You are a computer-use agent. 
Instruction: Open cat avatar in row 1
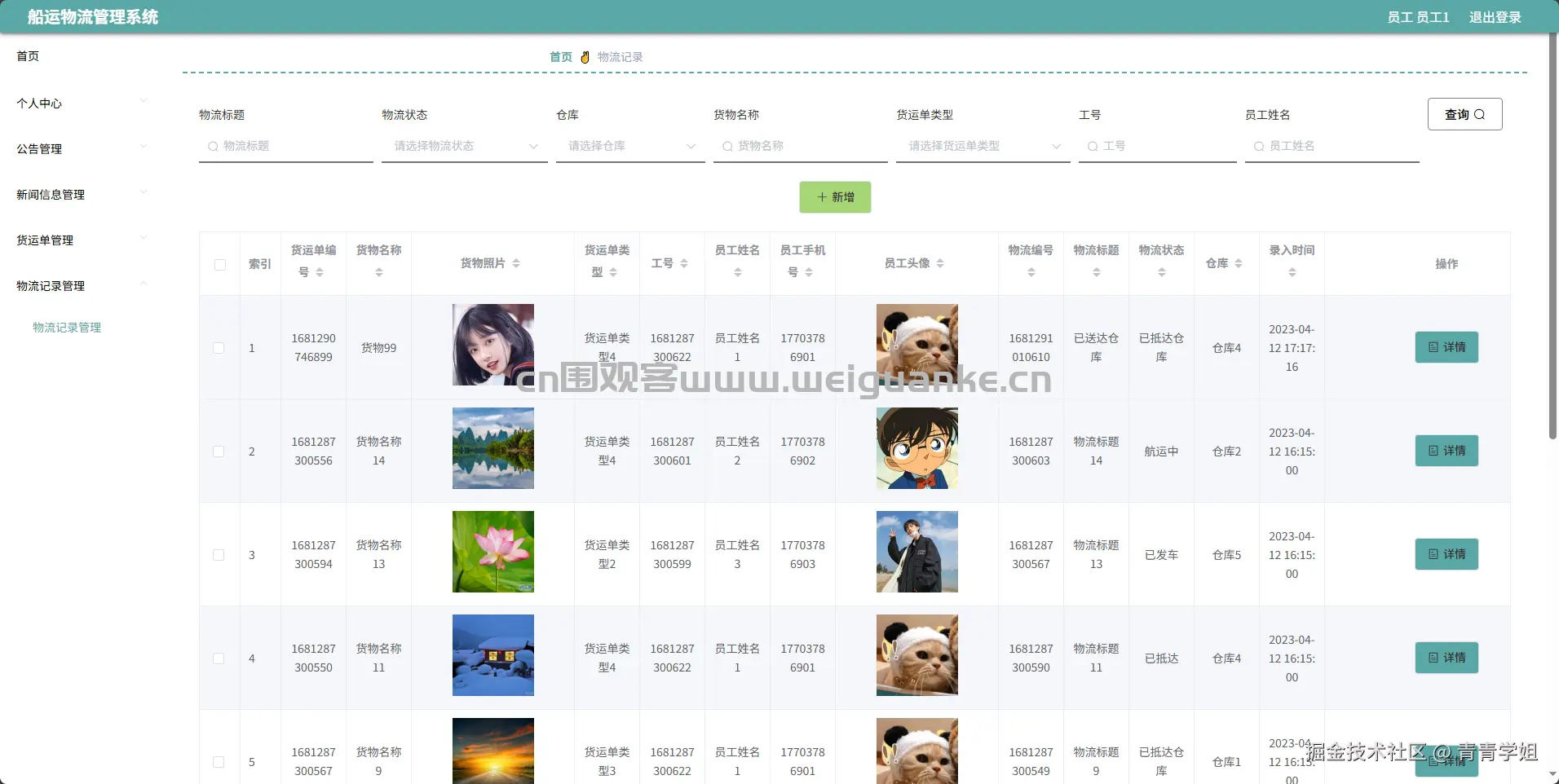click(917, 345)
